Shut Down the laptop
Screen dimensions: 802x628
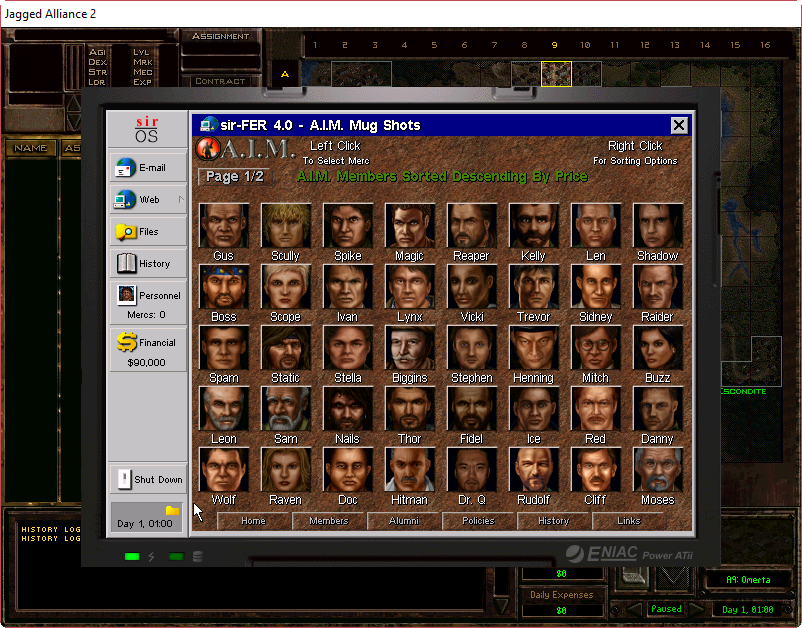148,479
